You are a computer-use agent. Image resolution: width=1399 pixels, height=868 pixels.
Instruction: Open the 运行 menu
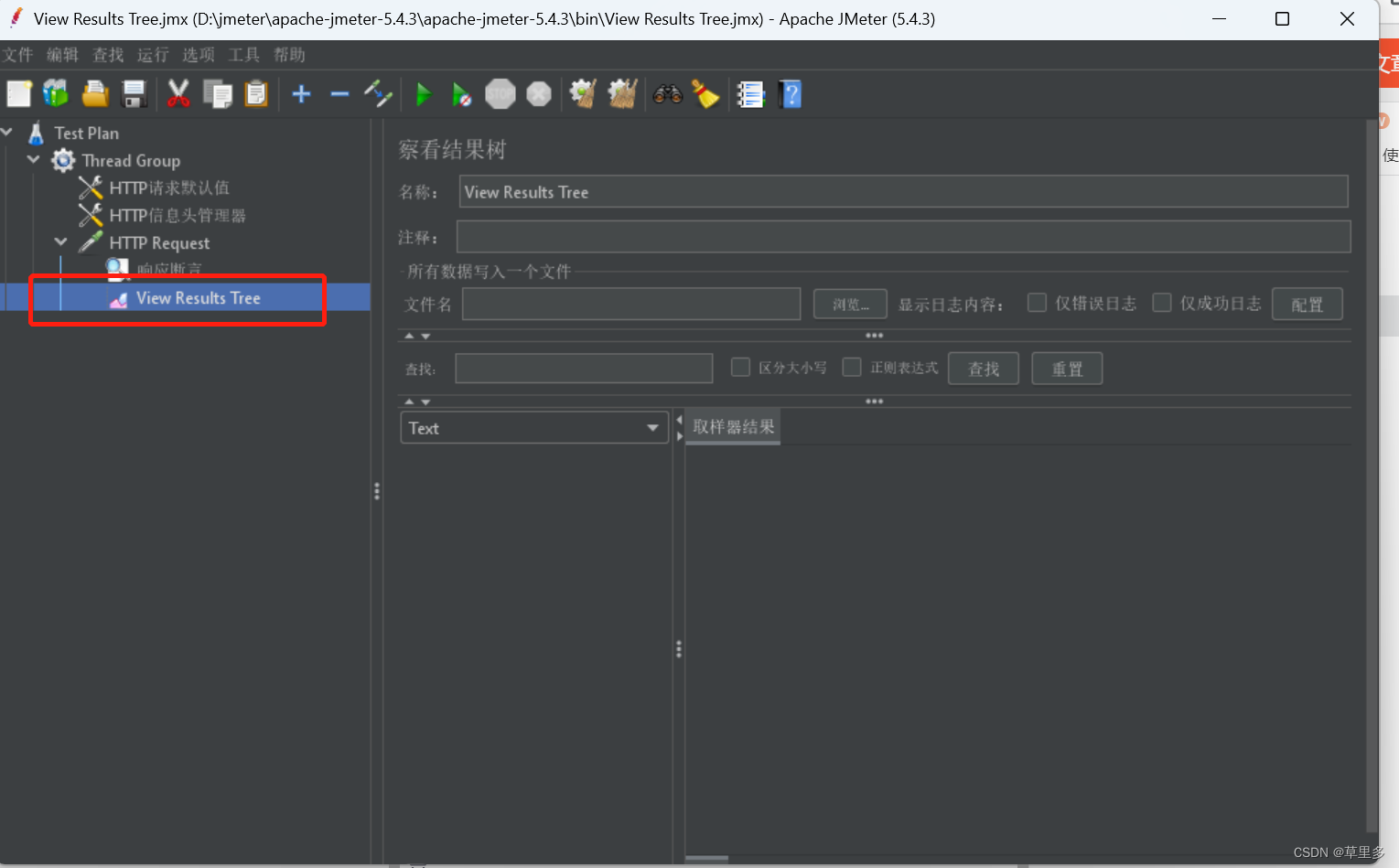[153, 55]
